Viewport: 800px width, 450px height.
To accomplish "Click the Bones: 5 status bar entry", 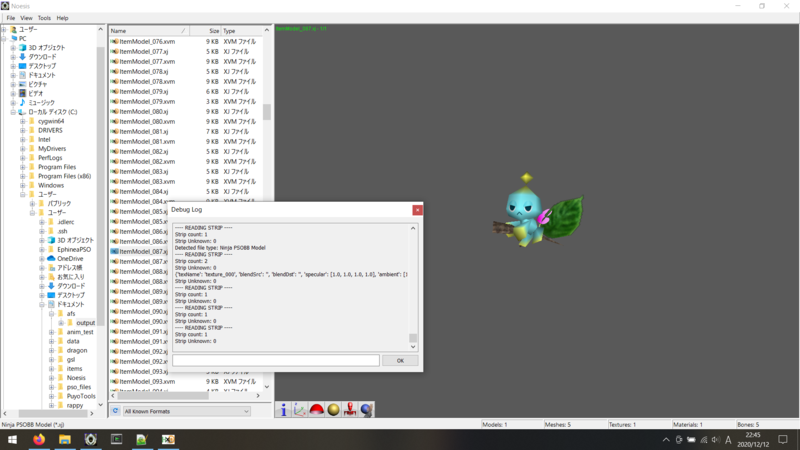I will (x=748, y=424).
